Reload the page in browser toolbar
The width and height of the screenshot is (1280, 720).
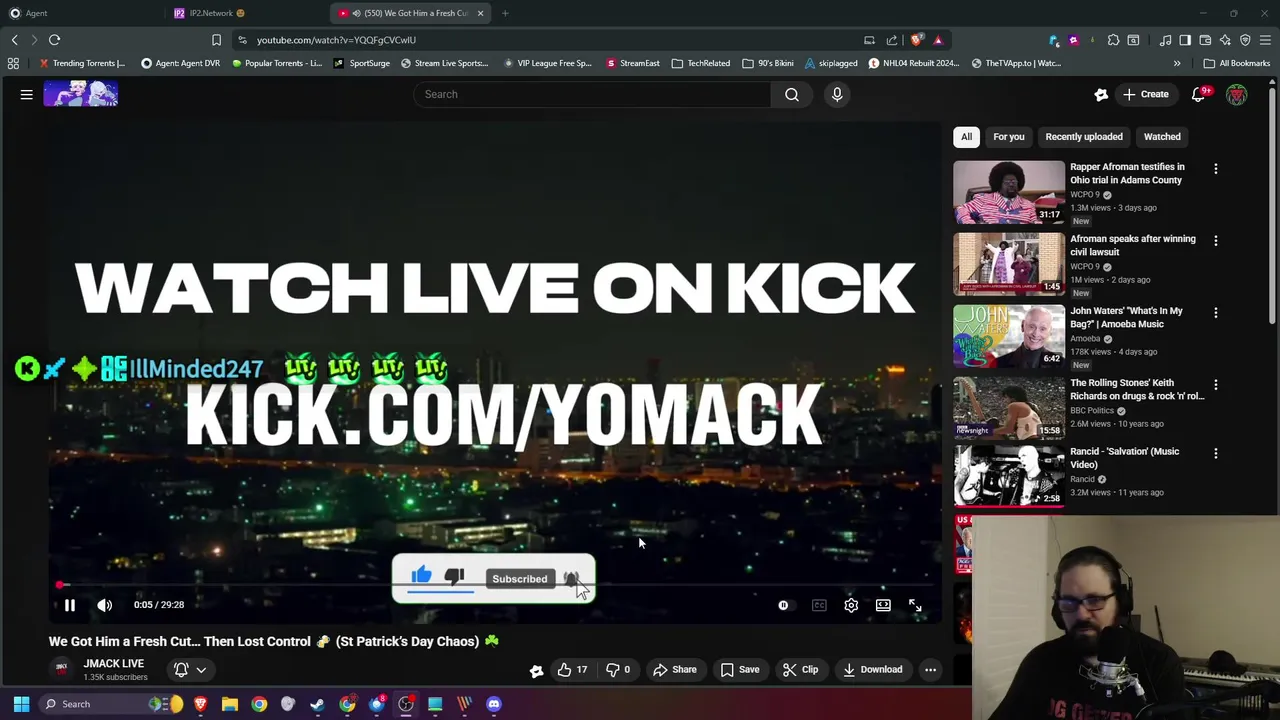[x=55, y=40]
